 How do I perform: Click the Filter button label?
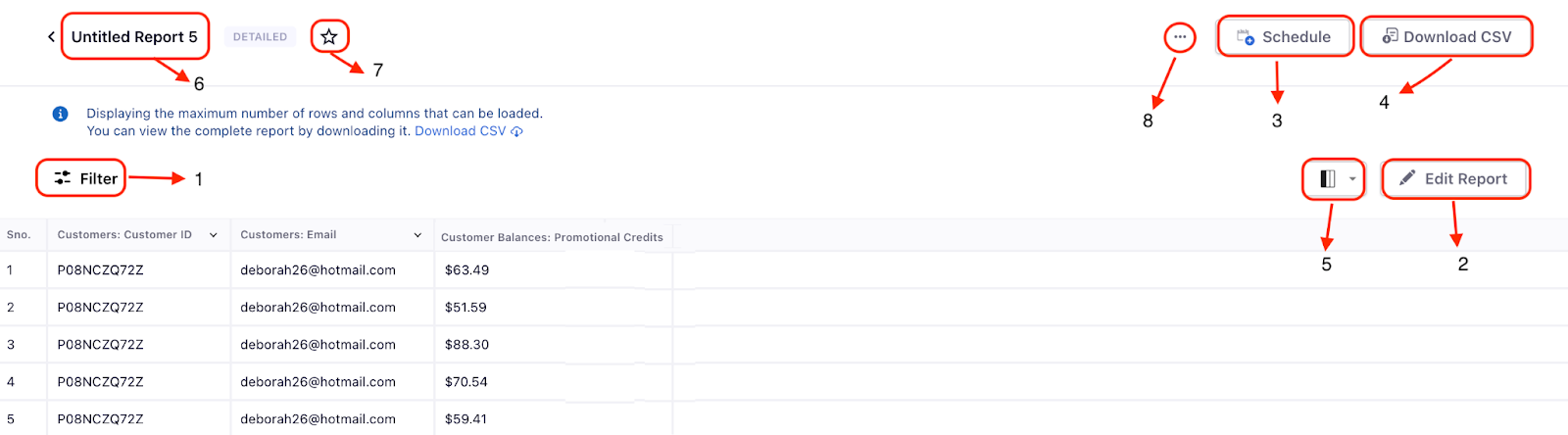tap(98, 179)
